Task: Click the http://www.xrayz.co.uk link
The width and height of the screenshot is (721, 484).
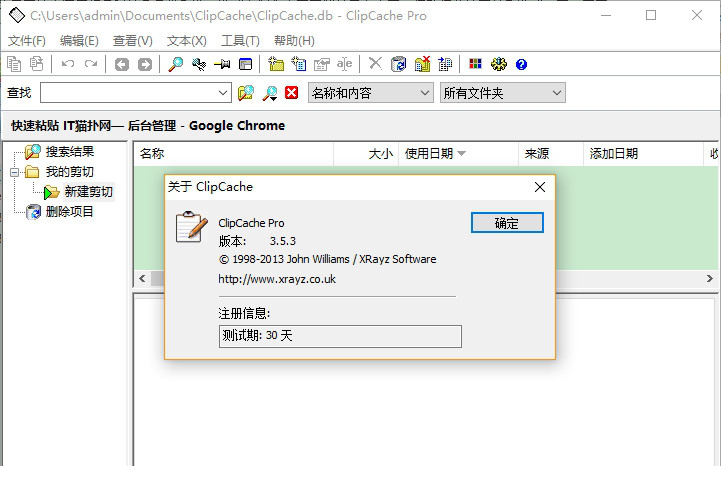Action: pyautogui.click(x=277, y=279)
